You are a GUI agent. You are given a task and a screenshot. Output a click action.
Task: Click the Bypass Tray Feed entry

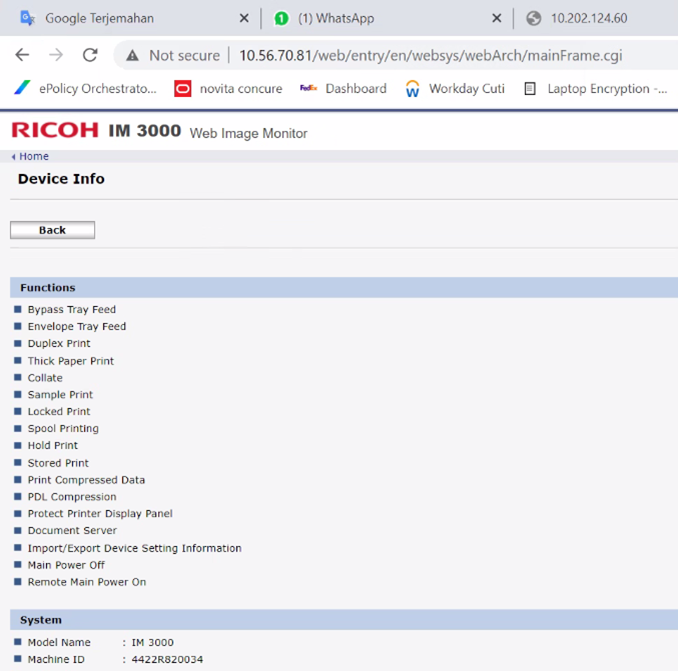tap(72, 310)
